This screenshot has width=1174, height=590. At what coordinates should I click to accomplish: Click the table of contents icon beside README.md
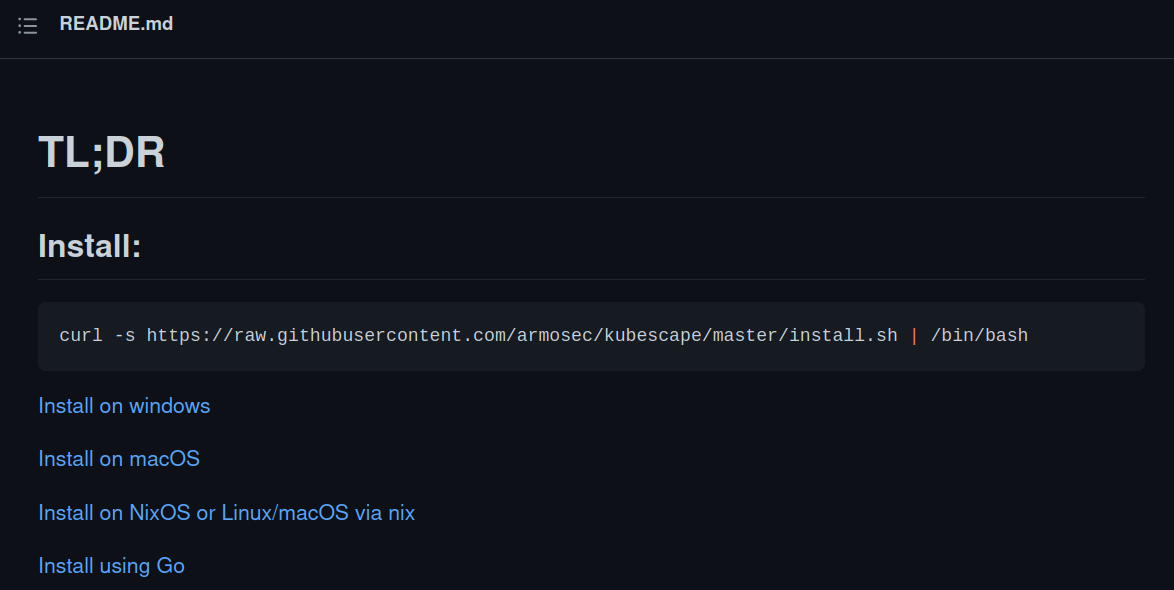tap(28, 26)
